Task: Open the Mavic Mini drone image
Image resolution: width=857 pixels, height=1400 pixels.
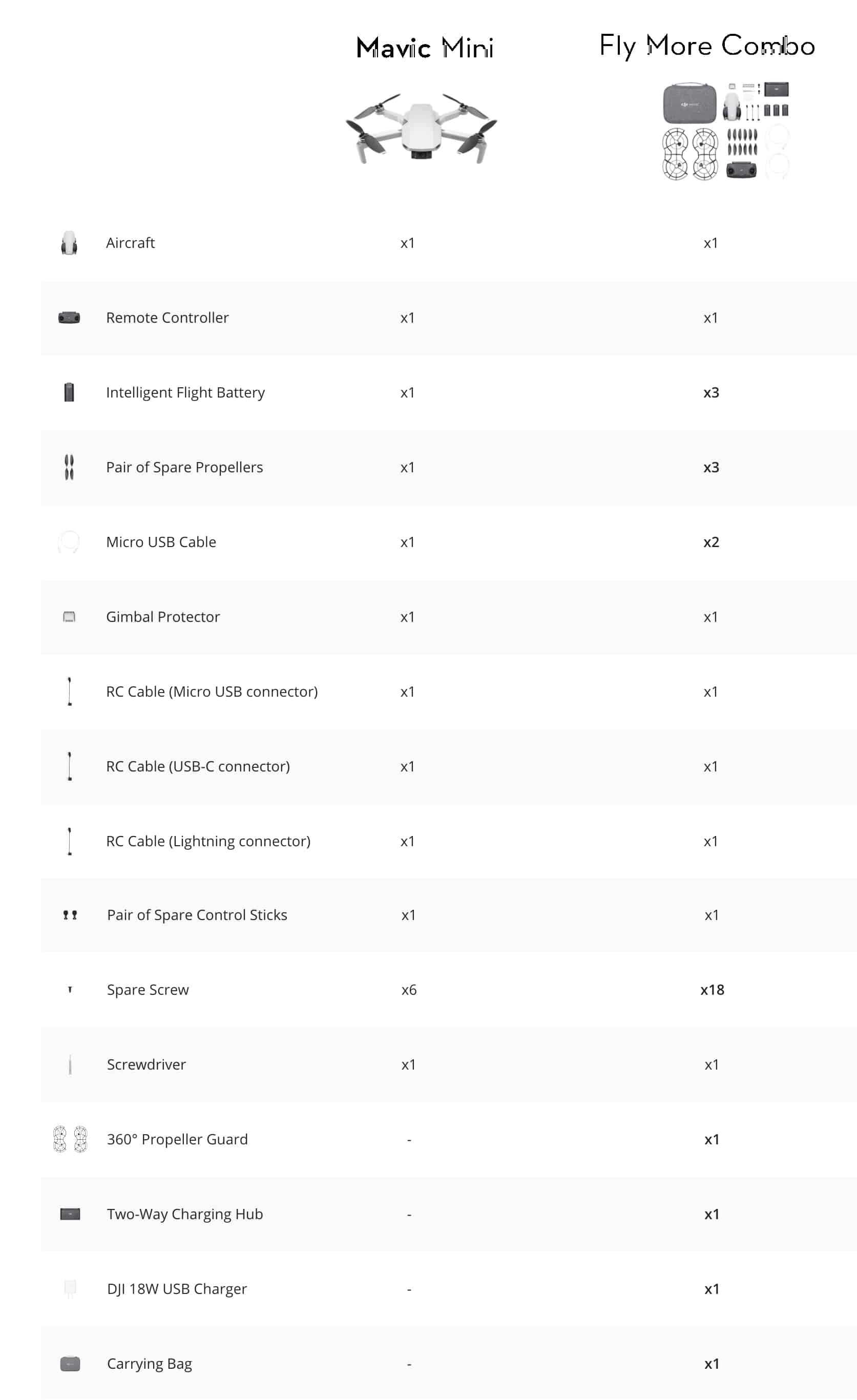Action: pos(422,129)
